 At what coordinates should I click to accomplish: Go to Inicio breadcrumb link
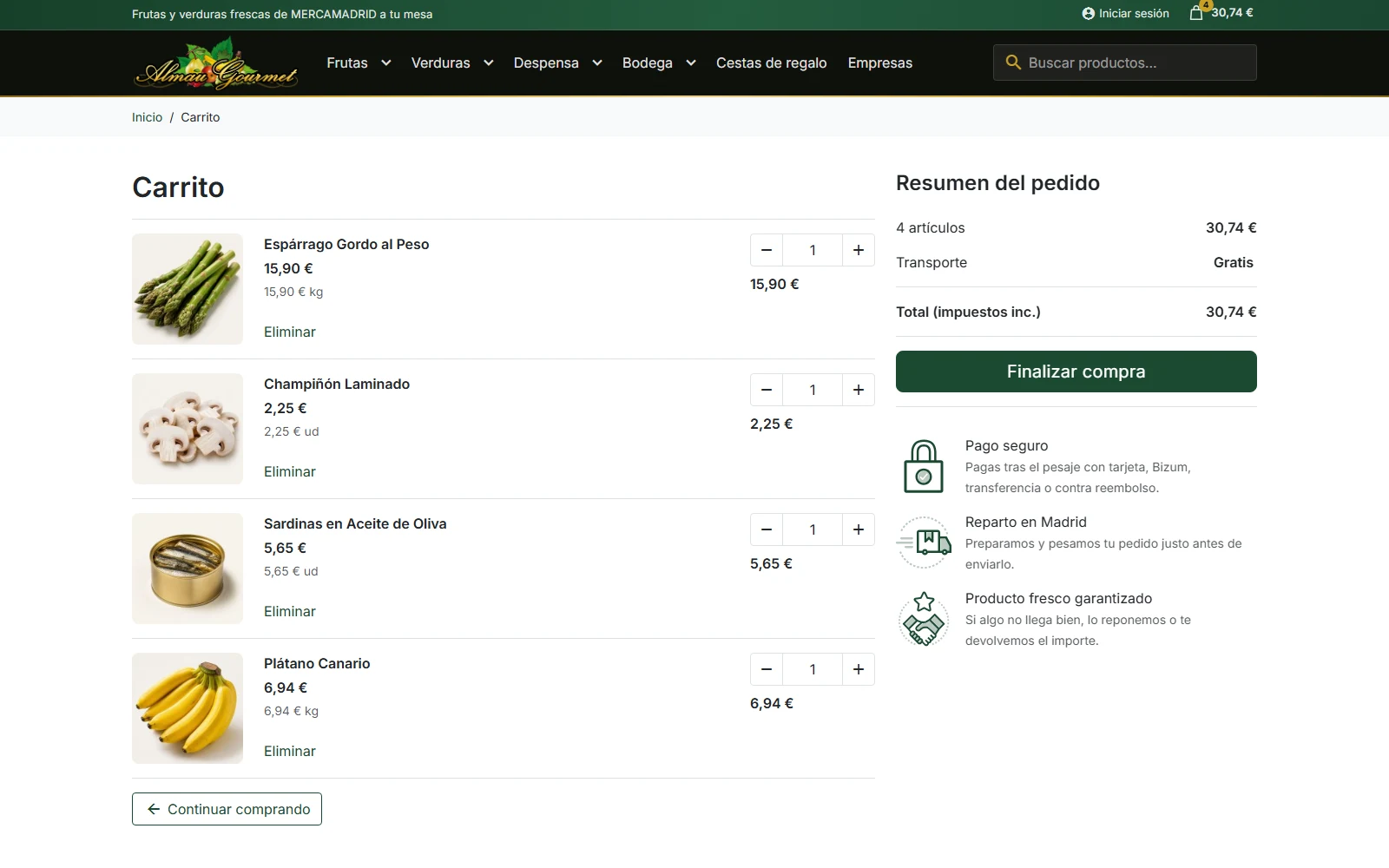[147, 117]
